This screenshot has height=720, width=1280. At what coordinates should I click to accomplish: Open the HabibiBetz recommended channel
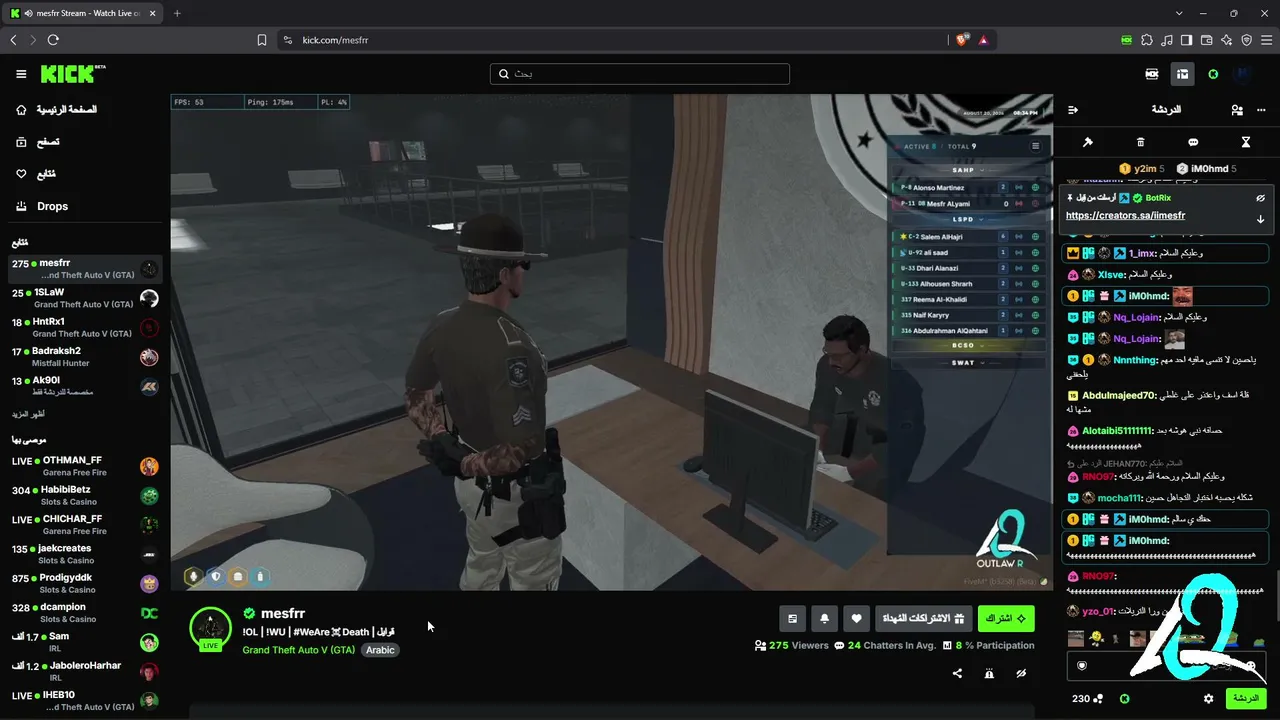84,496
